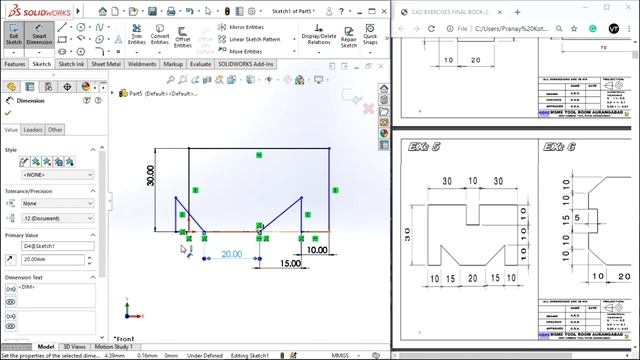
Task: Click the Save icon in SolidWorks
Action: click(152, 11)
